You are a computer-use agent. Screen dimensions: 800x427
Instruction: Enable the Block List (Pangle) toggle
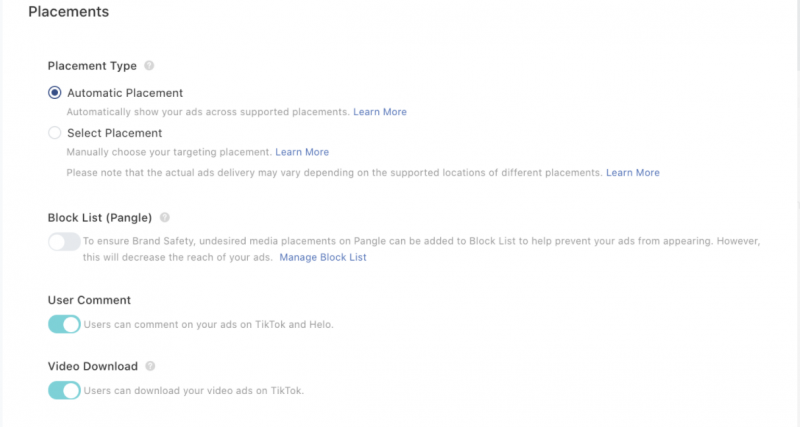pyautogui.click(x=64, y=242)
